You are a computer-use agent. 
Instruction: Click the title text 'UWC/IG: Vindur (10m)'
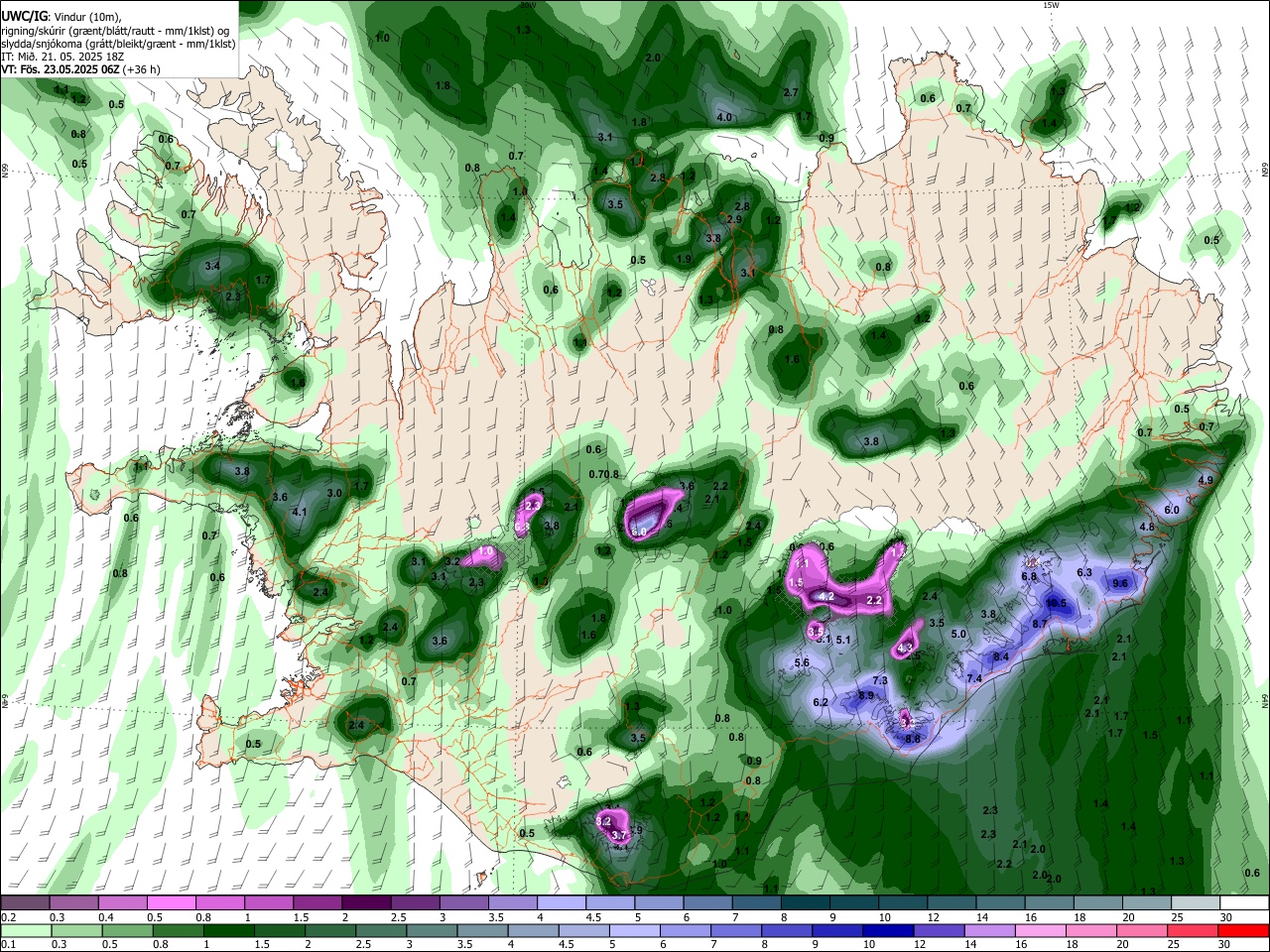point(62,16)
